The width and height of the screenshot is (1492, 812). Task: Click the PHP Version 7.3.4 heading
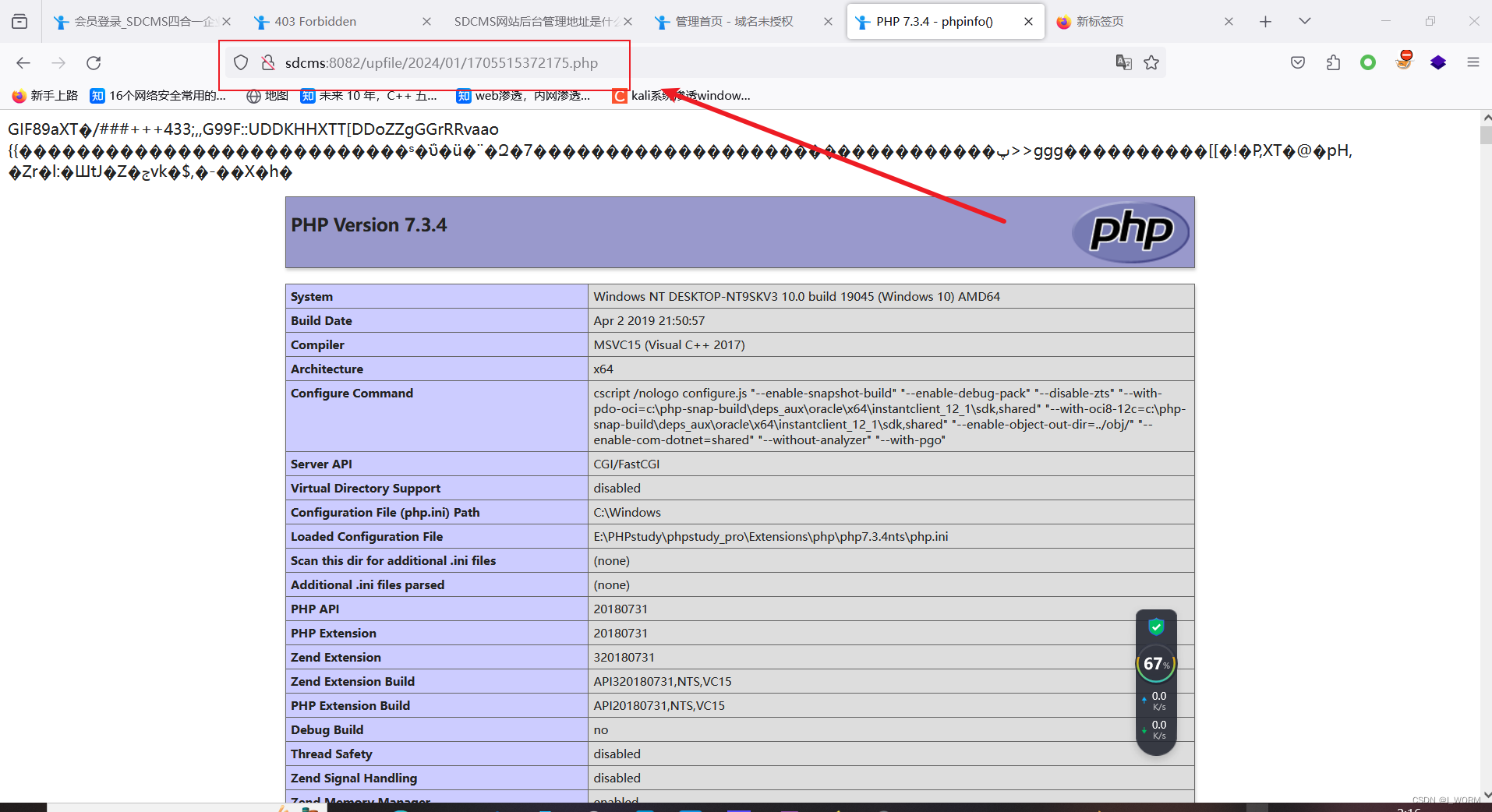[x=369, y=225]
